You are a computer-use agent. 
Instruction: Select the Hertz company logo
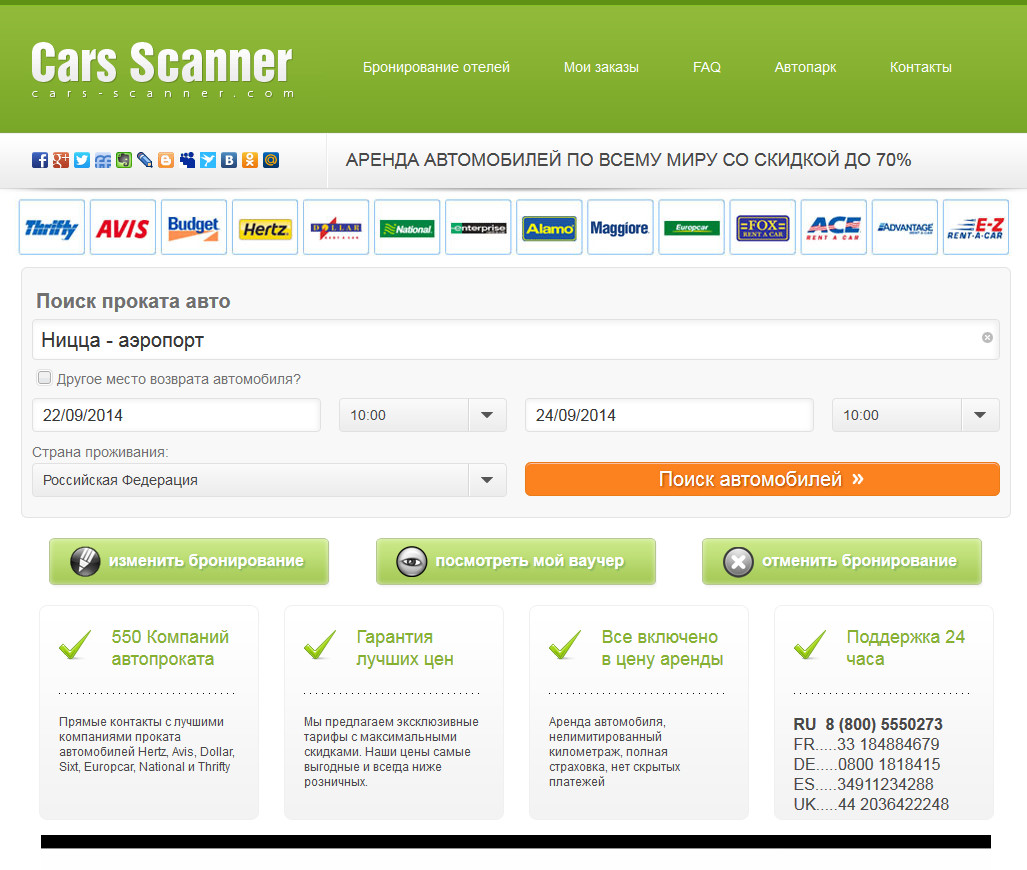[x=265, y=228]
